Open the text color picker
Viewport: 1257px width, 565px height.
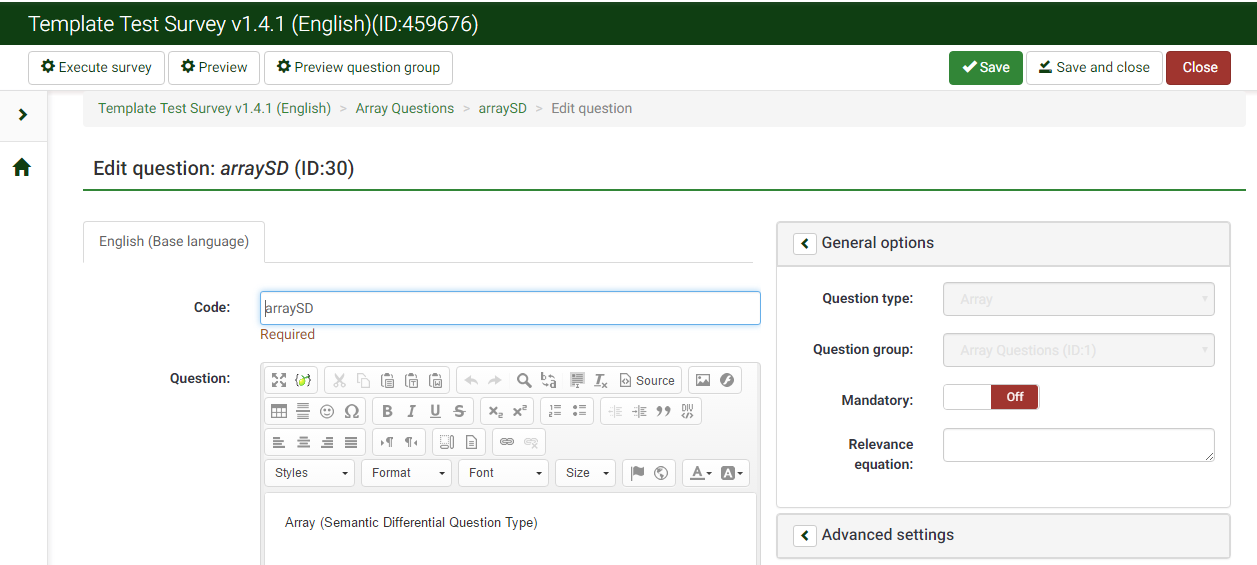[x=698, y=473]
